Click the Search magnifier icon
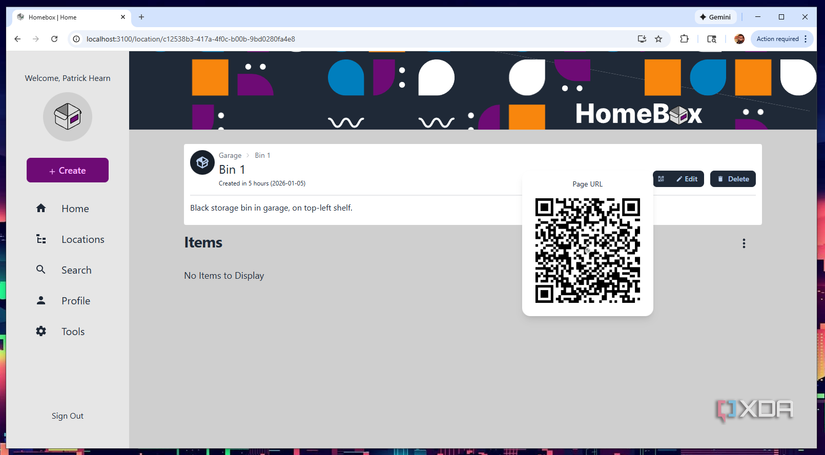Screen dimensions: 825x455 41,270
